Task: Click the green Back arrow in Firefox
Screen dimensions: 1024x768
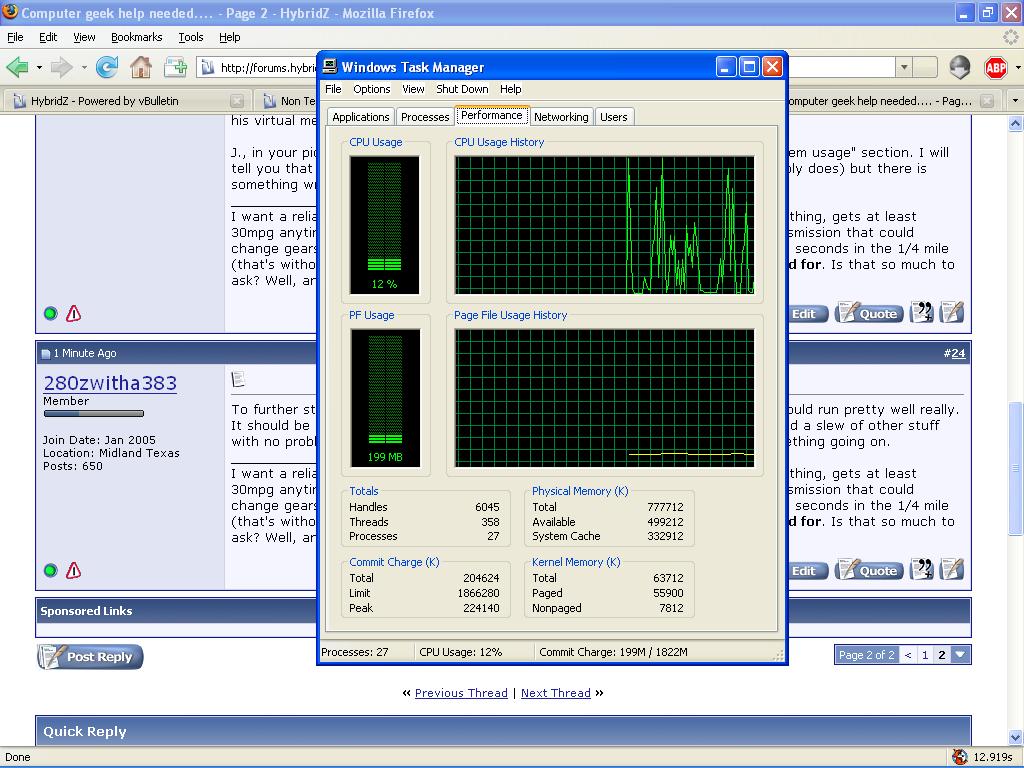Action: click(17, 67)
